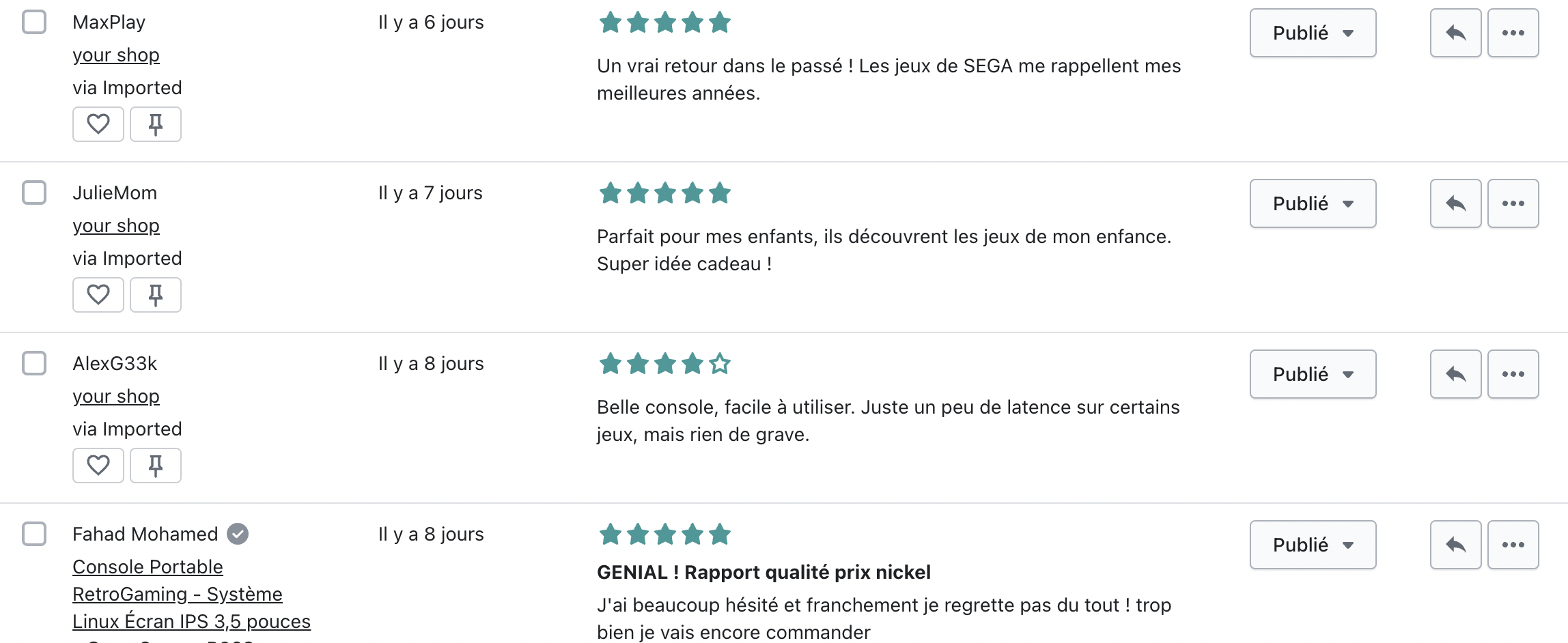The height and width of the screenshot is (643, 1568).
Task: Open more options for the AlexG33k review
Action: 1513,374
